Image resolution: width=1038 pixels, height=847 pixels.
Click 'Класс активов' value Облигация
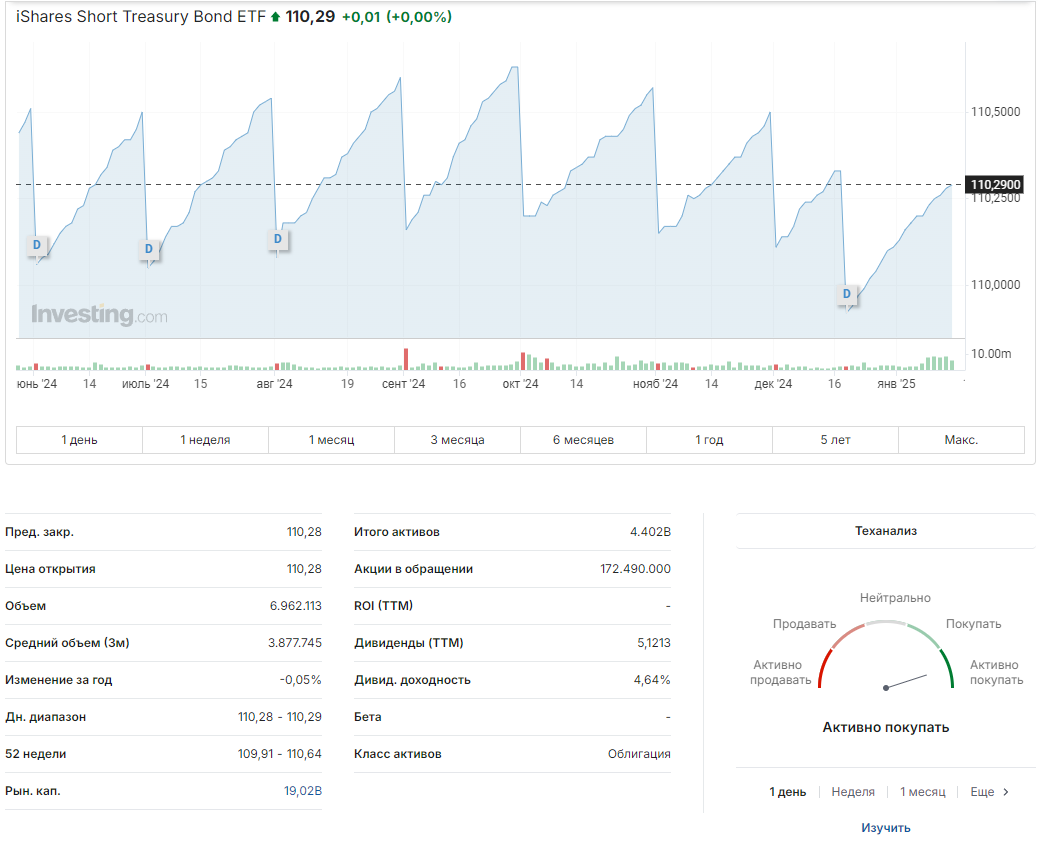pyautogui.click(x=639, y=754)
